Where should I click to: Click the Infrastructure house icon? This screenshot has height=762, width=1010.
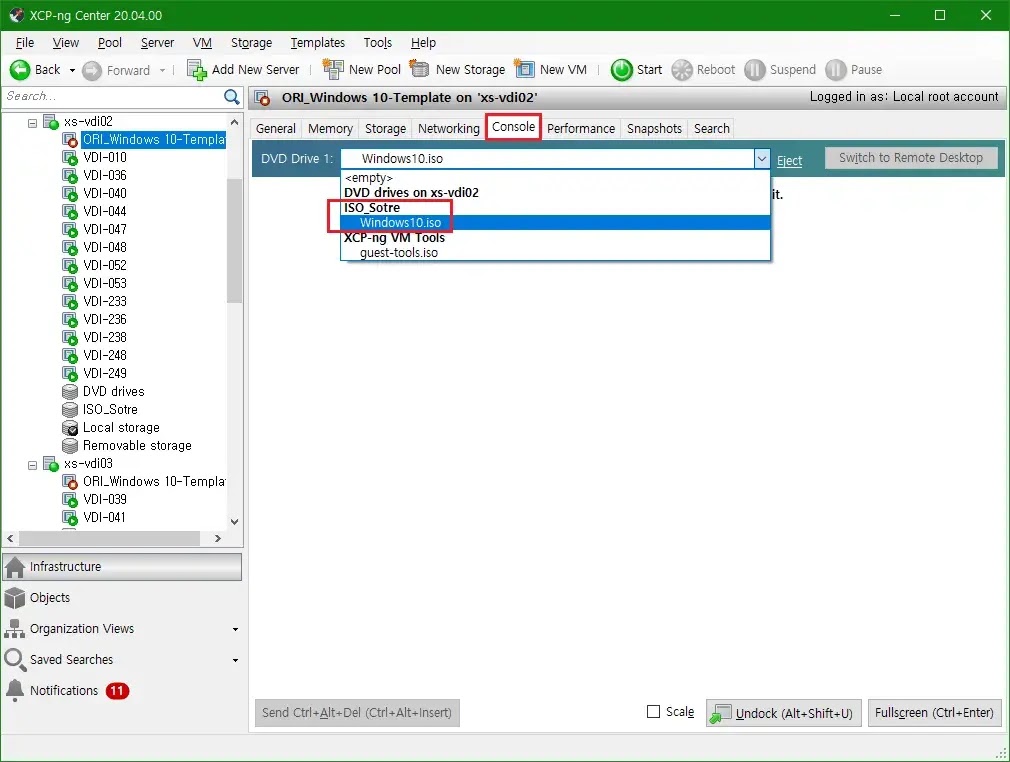[14, 567]
